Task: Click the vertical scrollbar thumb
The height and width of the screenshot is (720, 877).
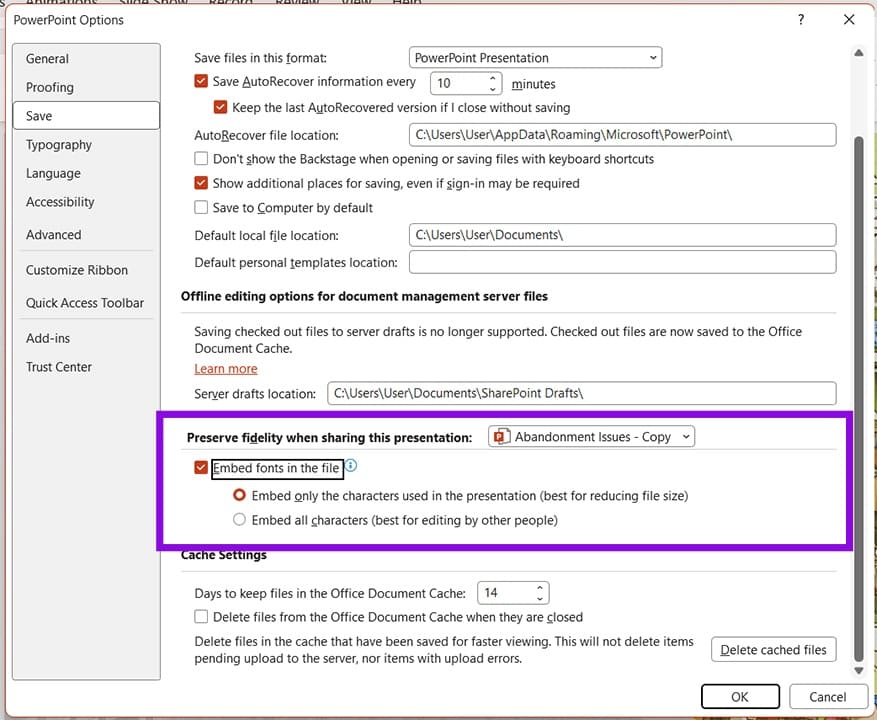Action: (x=859, y=398)
